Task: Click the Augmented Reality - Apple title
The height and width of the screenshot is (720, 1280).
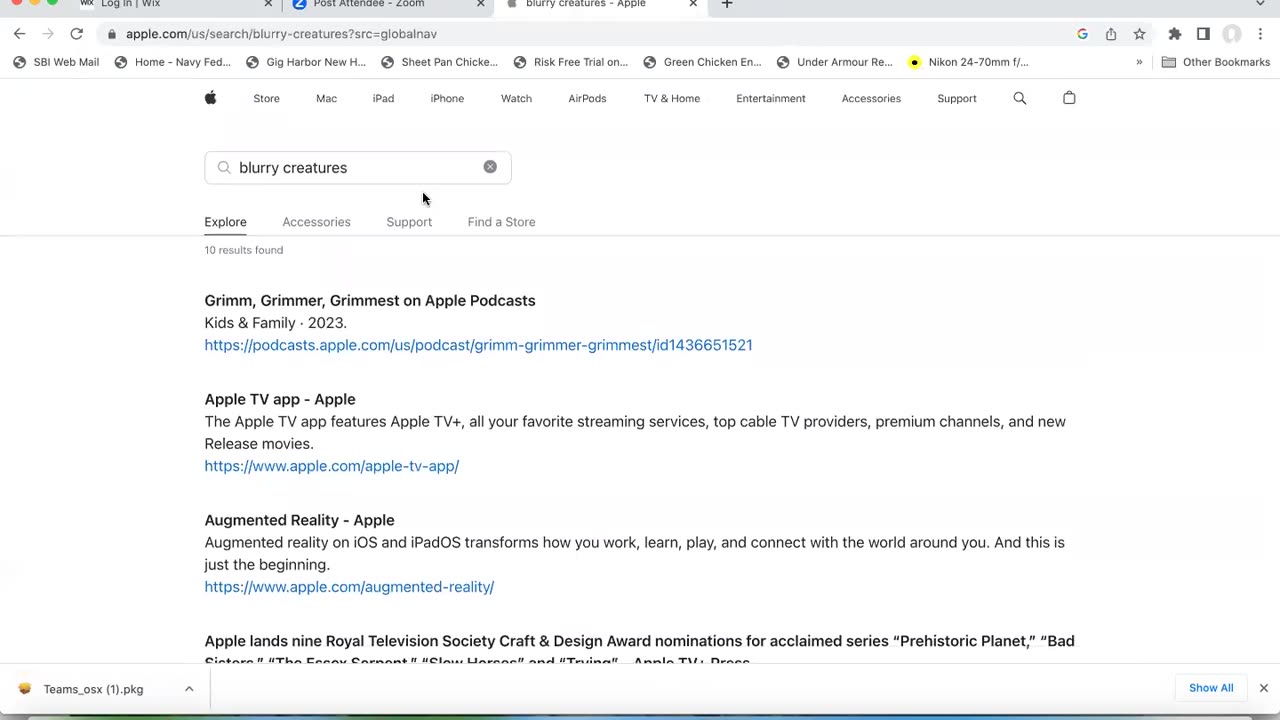Action: point(299,520)
